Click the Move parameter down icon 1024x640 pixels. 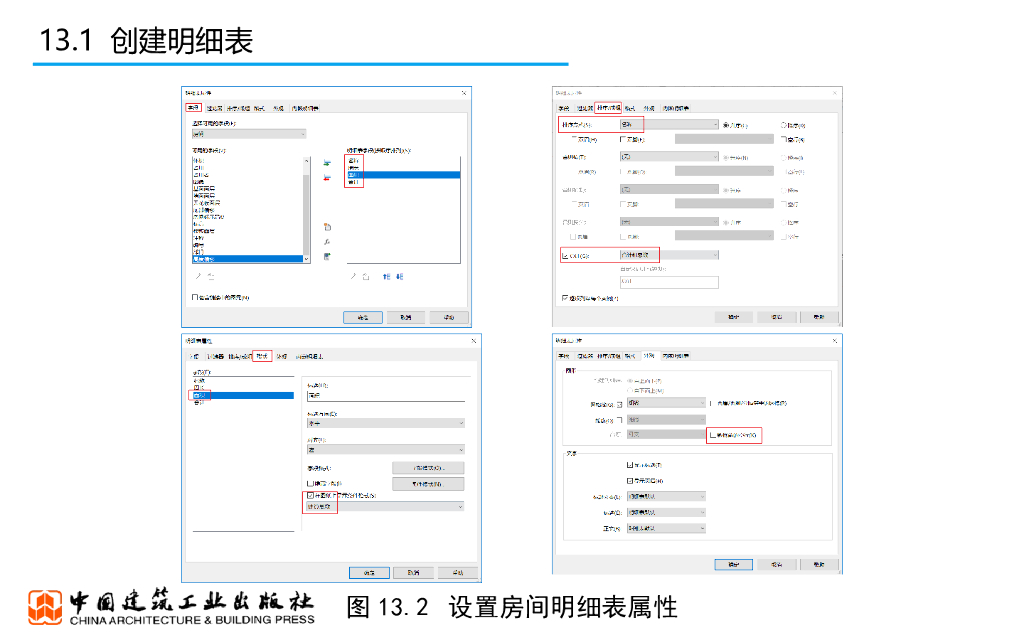(400, 276)
